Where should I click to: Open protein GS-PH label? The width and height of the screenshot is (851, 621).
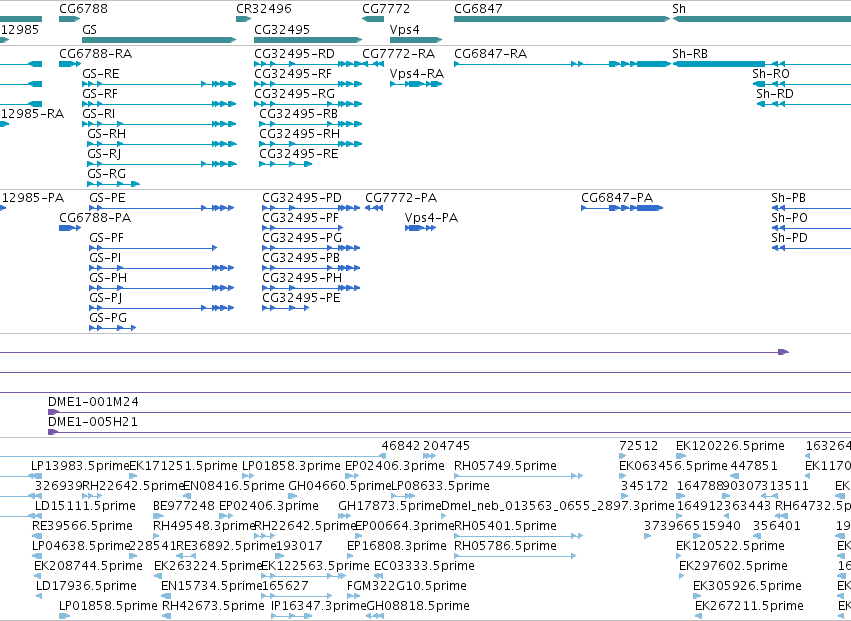108,278
